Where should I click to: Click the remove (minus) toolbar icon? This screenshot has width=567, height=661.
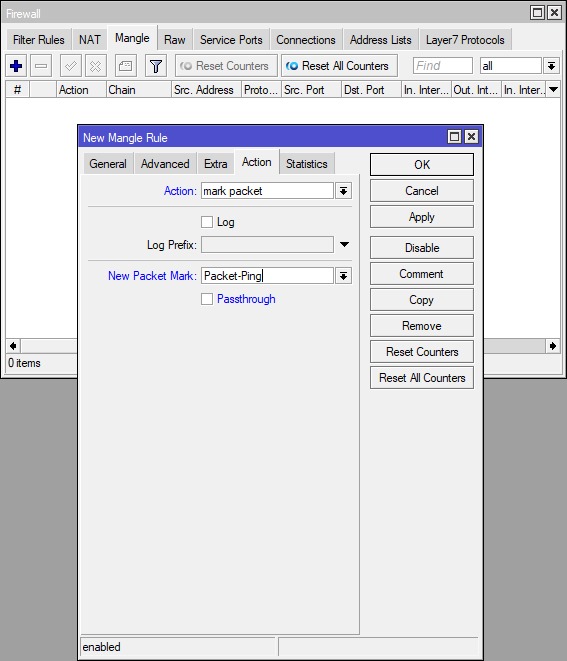coord(41,66)
